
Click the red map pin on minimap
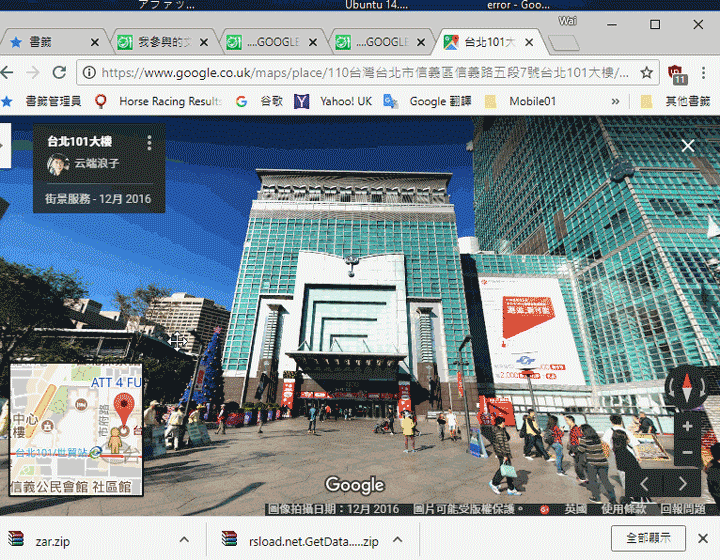[124, 408]
